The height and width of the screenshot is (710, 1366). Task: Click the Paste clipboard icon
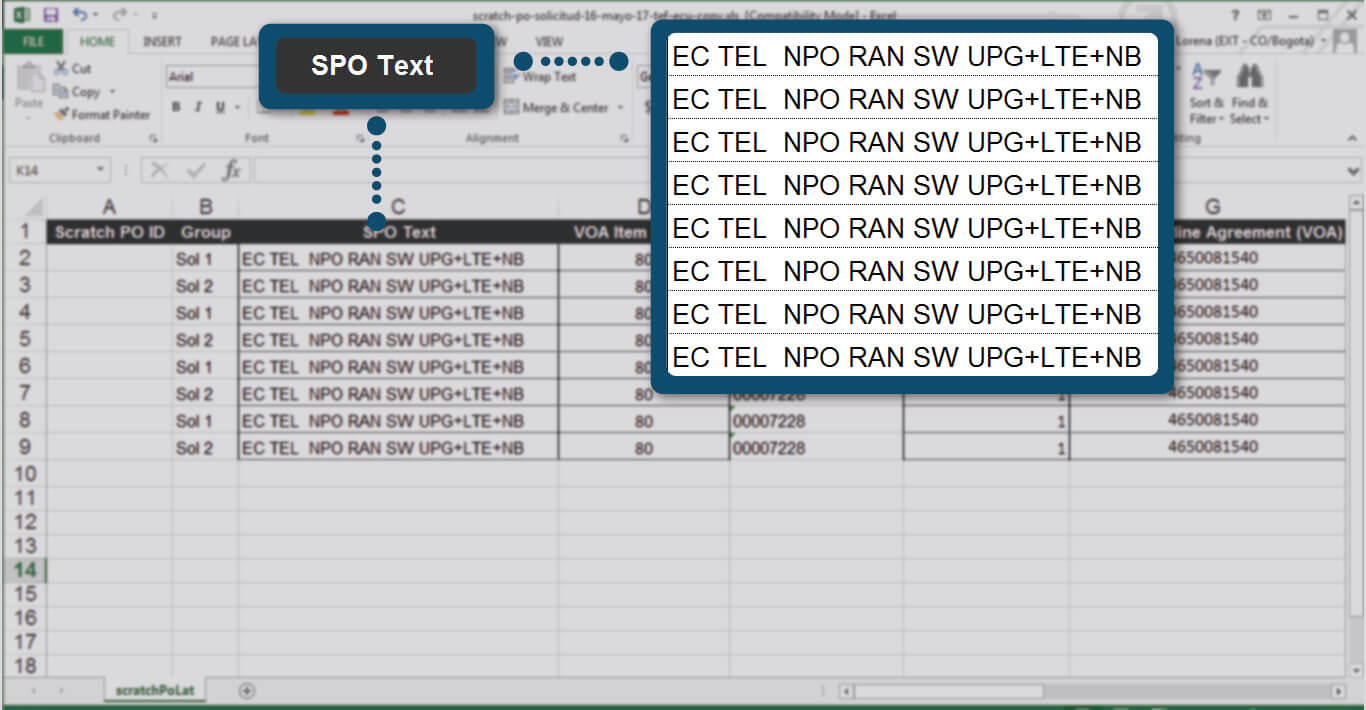point(28,84)
